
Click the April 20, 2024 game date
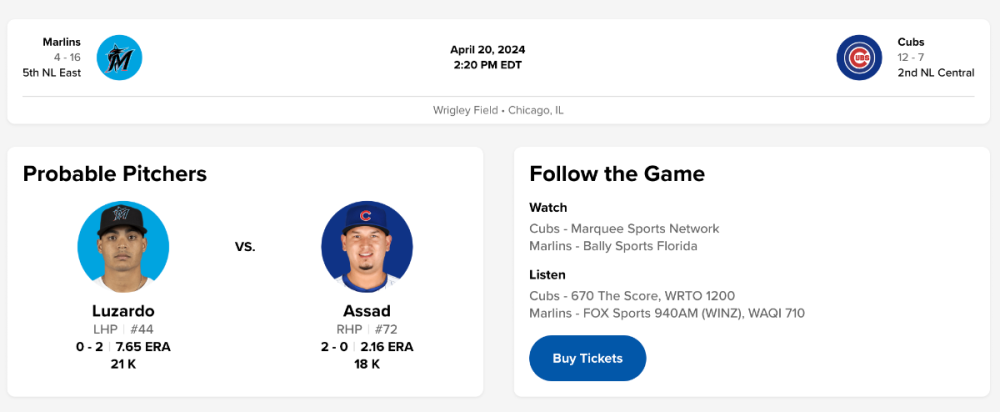pyautogui.click(x=487, y=50)
